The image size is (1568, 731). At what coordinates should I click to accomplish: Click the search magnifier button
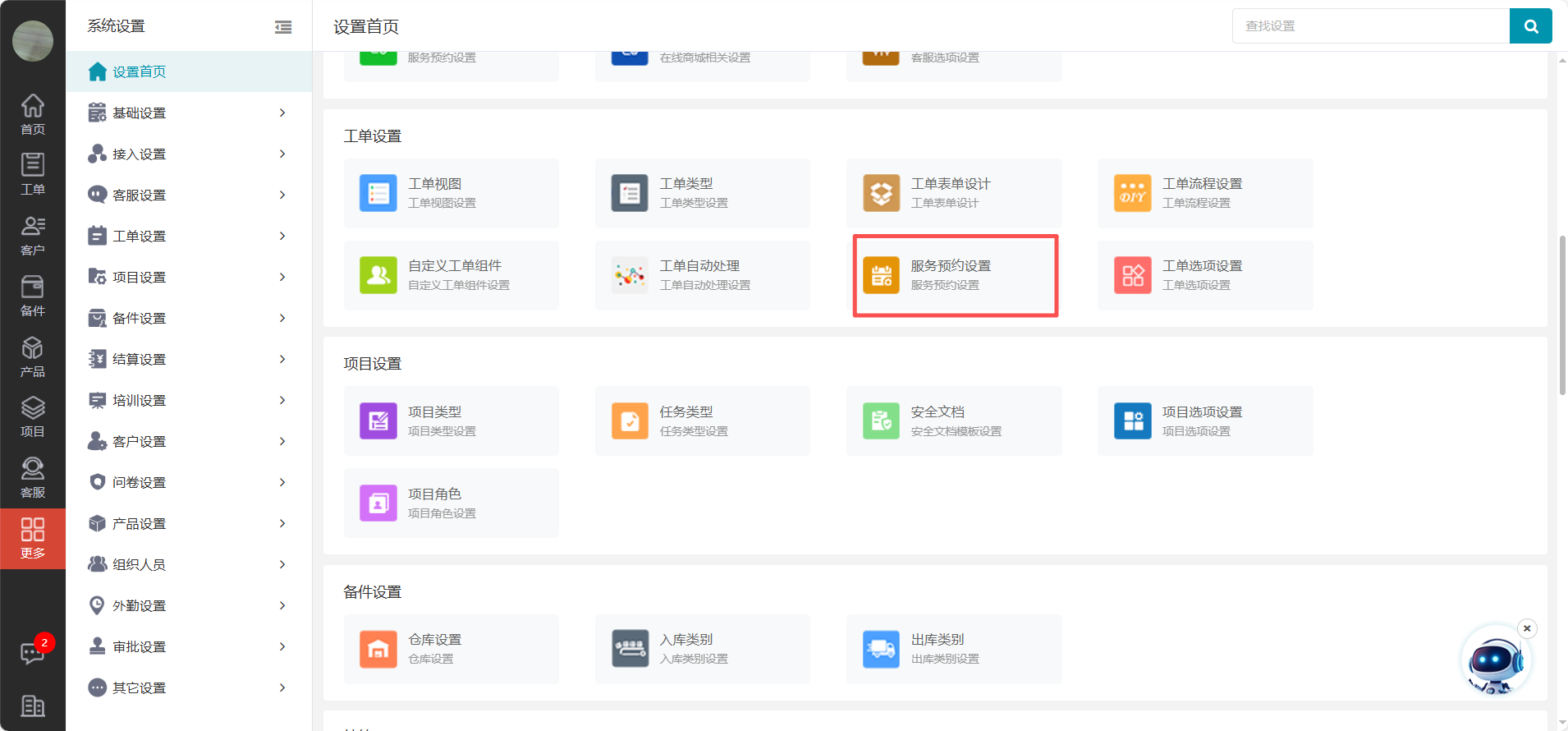1530,26
